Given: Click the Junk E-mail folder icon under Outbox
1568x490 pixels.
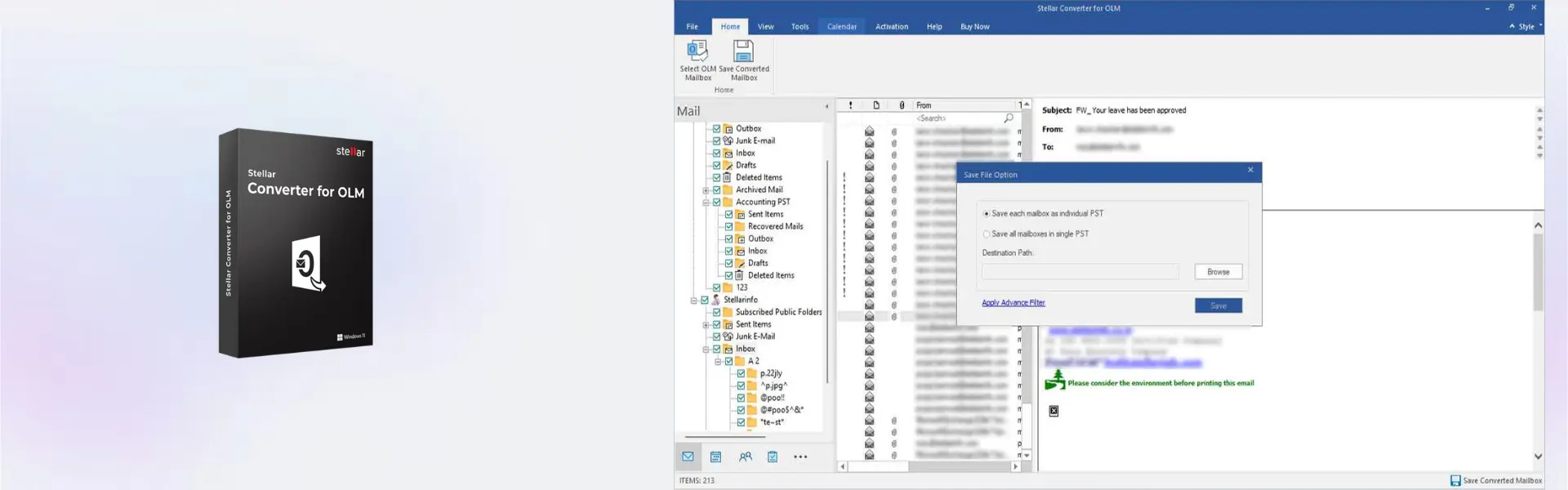Looking at the screenshot, I should (x=728, y=140).
